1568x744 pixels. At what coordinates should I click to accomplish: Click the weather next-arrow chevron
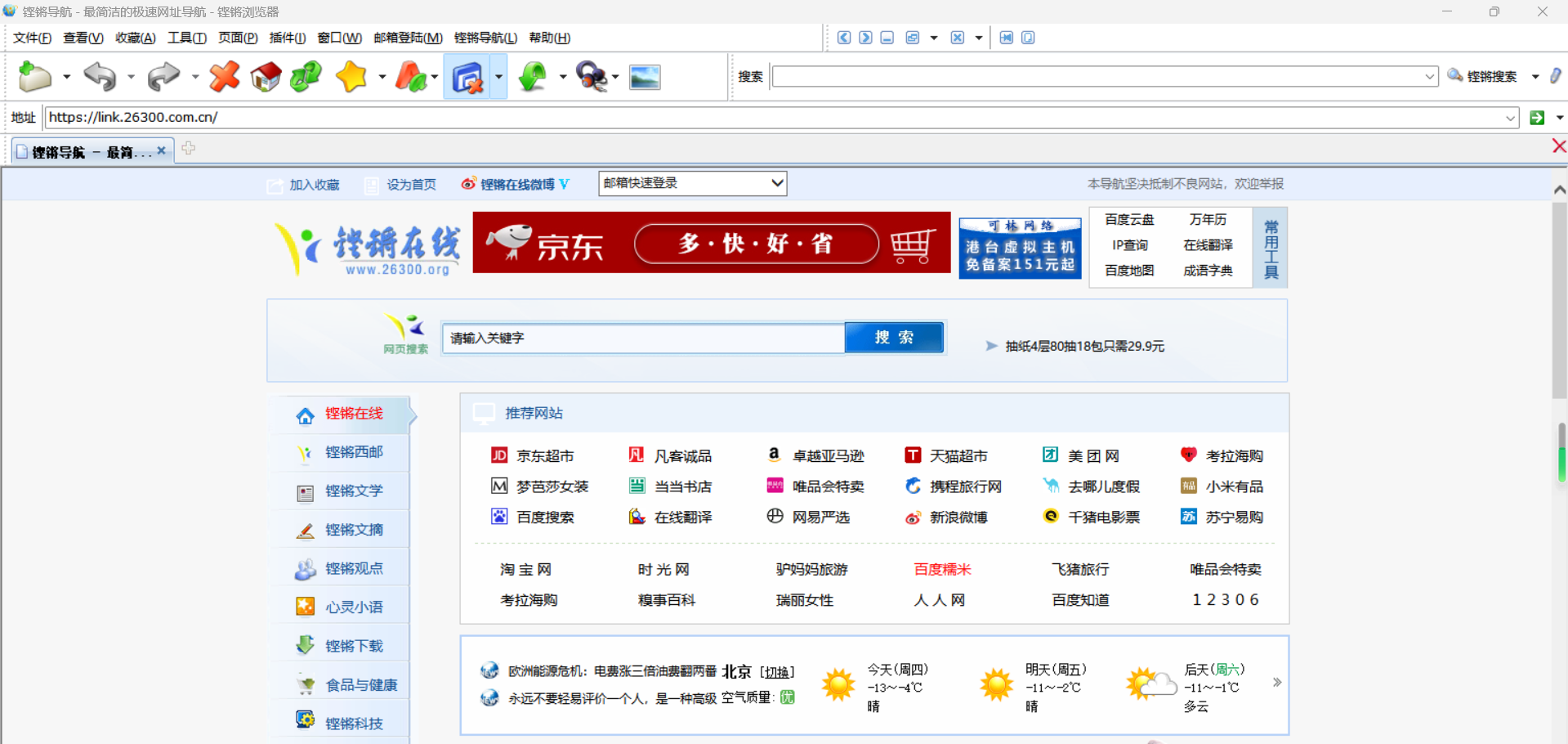point(1277,682)
